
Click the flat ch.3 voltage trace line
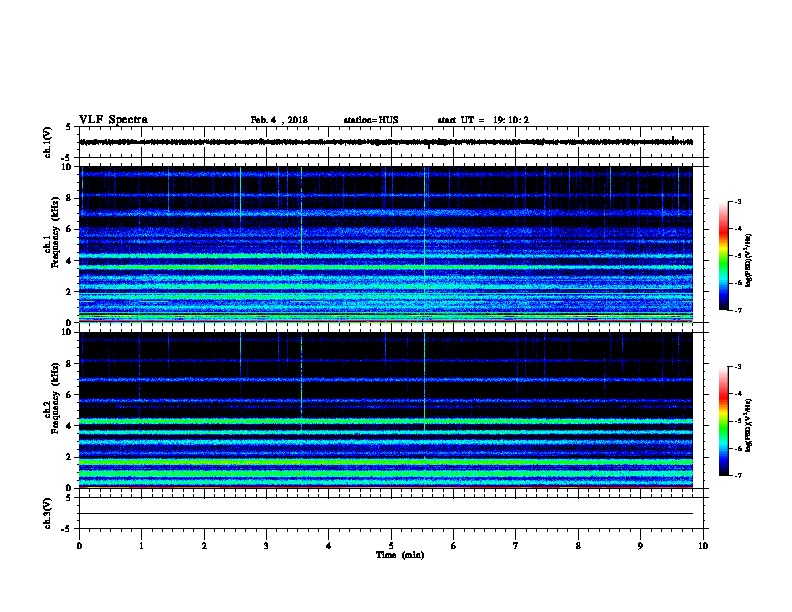coord(386,514)
